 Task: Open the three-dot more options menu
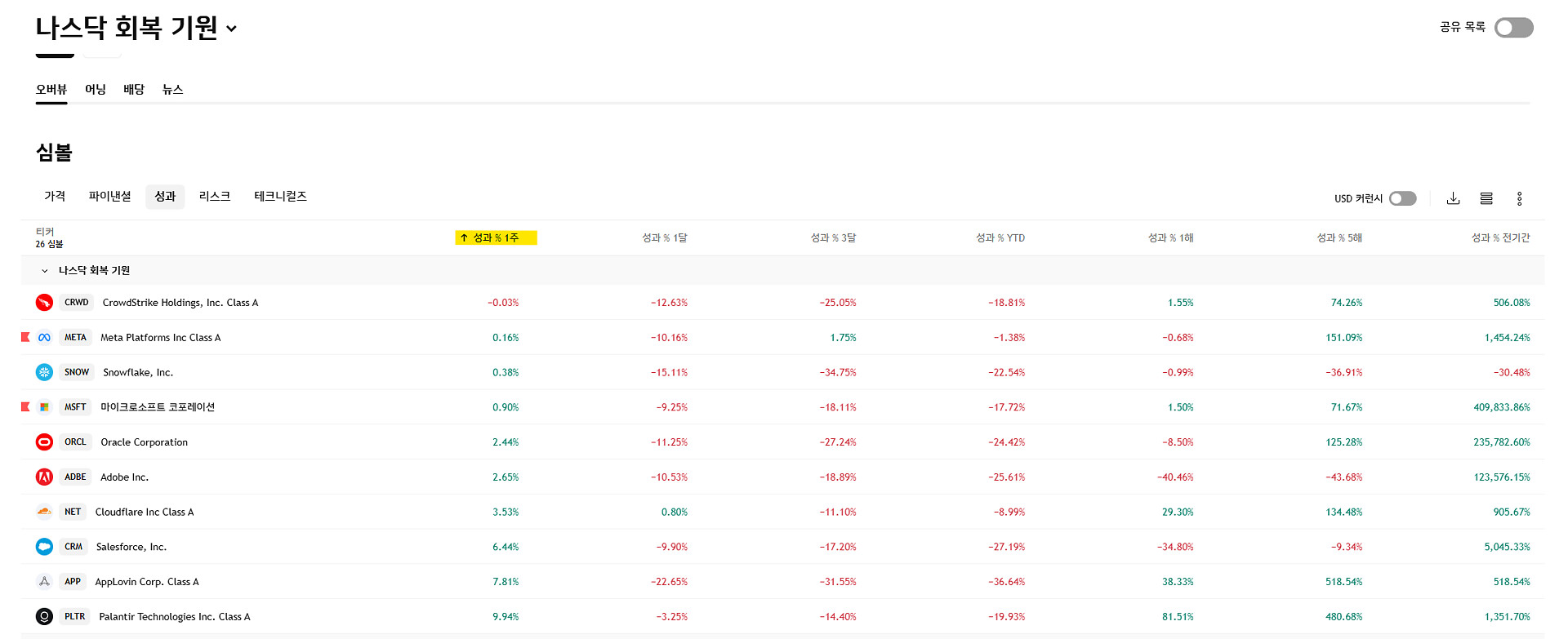coord(1519,198)
